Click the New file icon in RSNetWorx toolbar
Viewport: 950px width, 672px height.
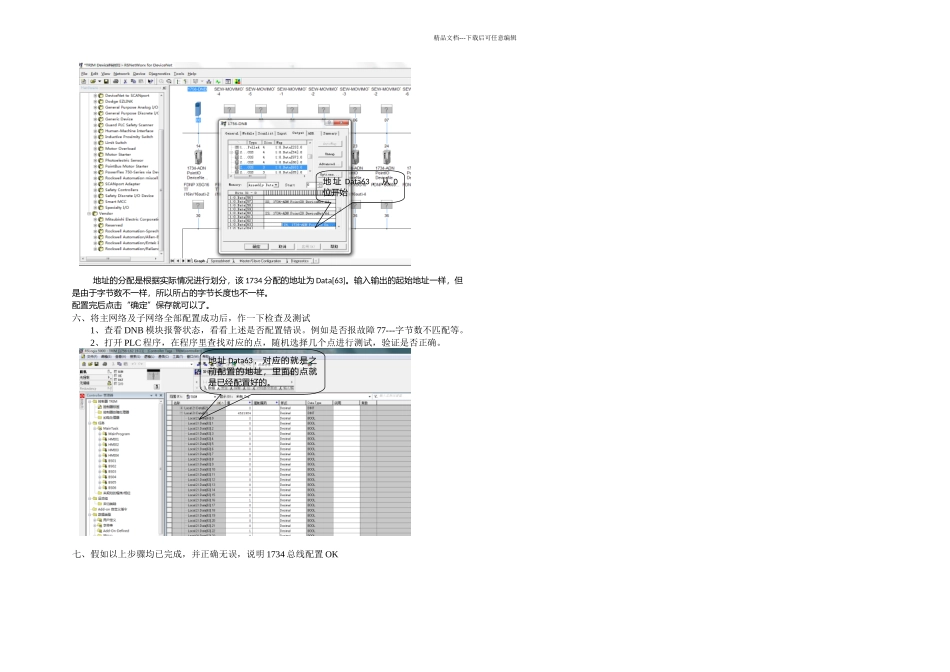84,81
